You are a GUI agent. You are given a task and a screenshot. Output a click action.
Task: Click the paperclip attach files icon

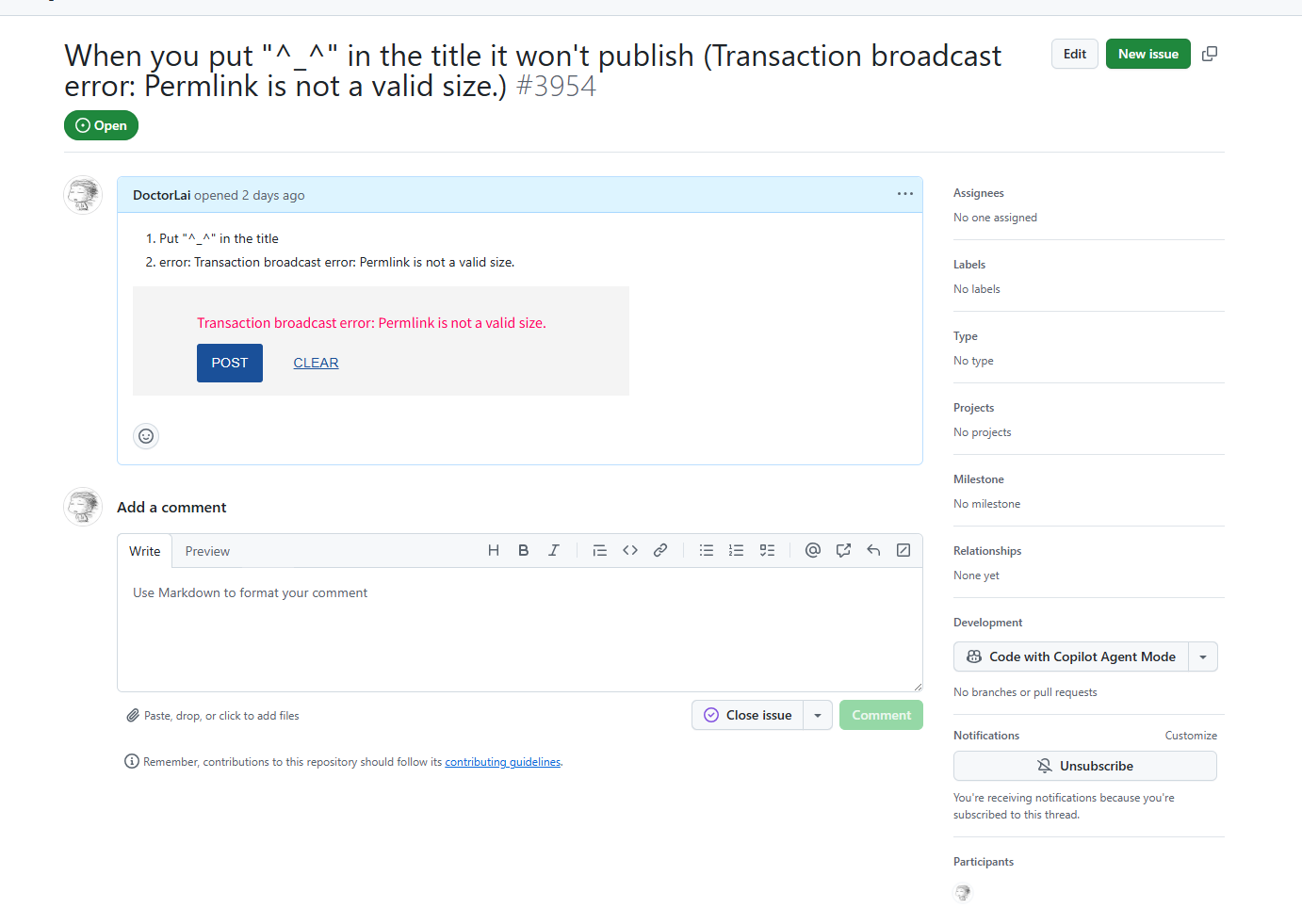133,716
